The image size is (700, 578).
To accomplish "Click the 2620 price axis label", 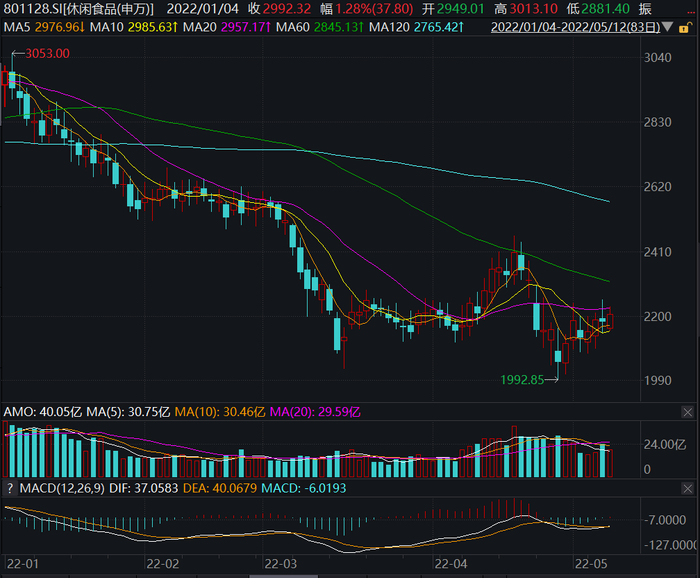I will 657,187.
